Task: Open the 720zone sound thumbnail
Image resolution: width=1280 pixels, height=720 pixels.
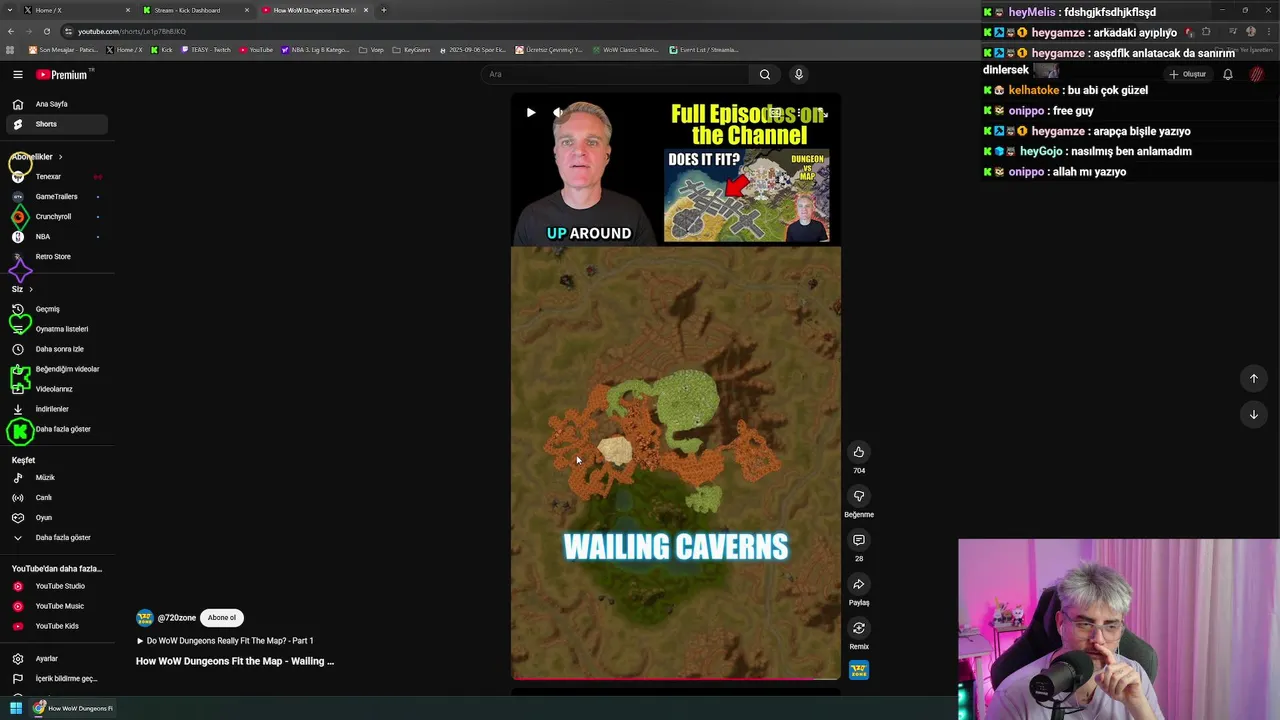Action: point(859,670)
